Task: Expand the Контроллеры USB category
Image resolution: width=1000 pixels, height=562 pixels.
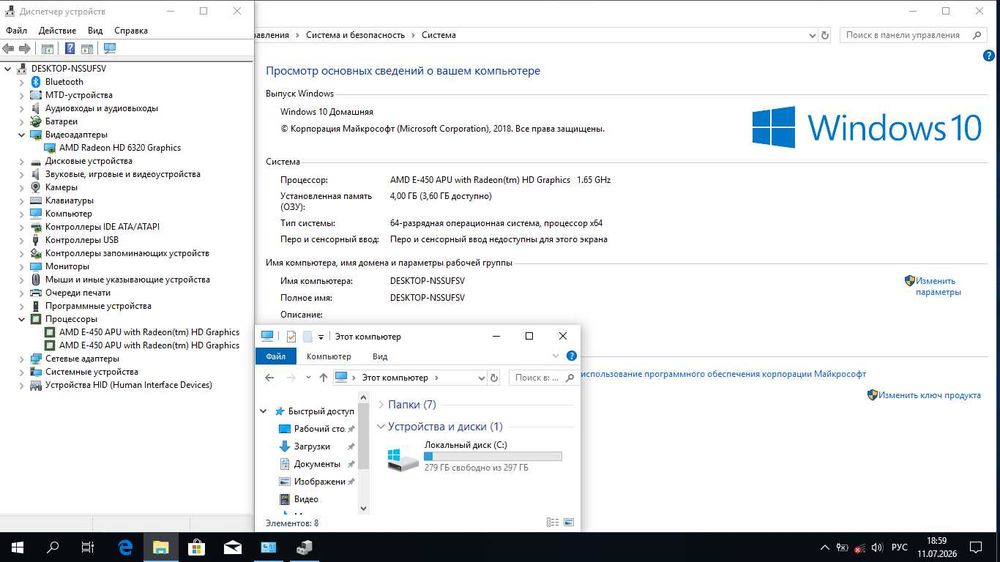Action: [21, 240]
